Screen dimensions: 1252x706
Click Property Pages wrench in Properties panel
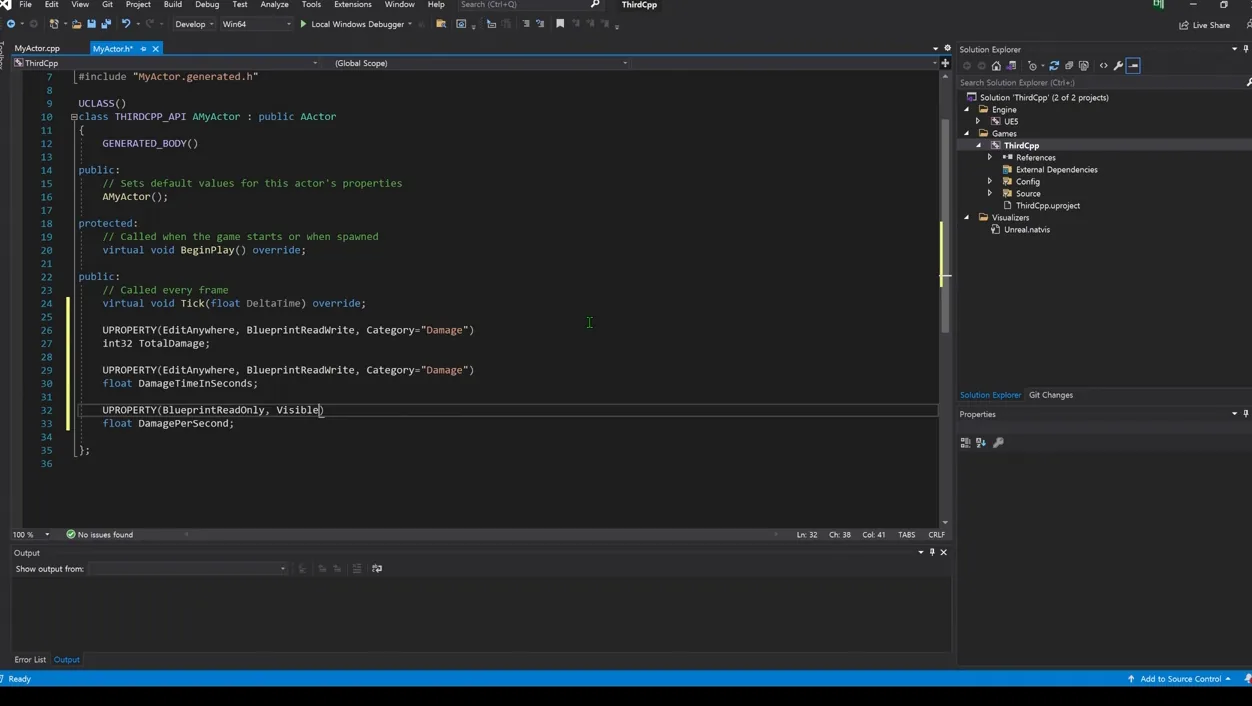(998, 442)
